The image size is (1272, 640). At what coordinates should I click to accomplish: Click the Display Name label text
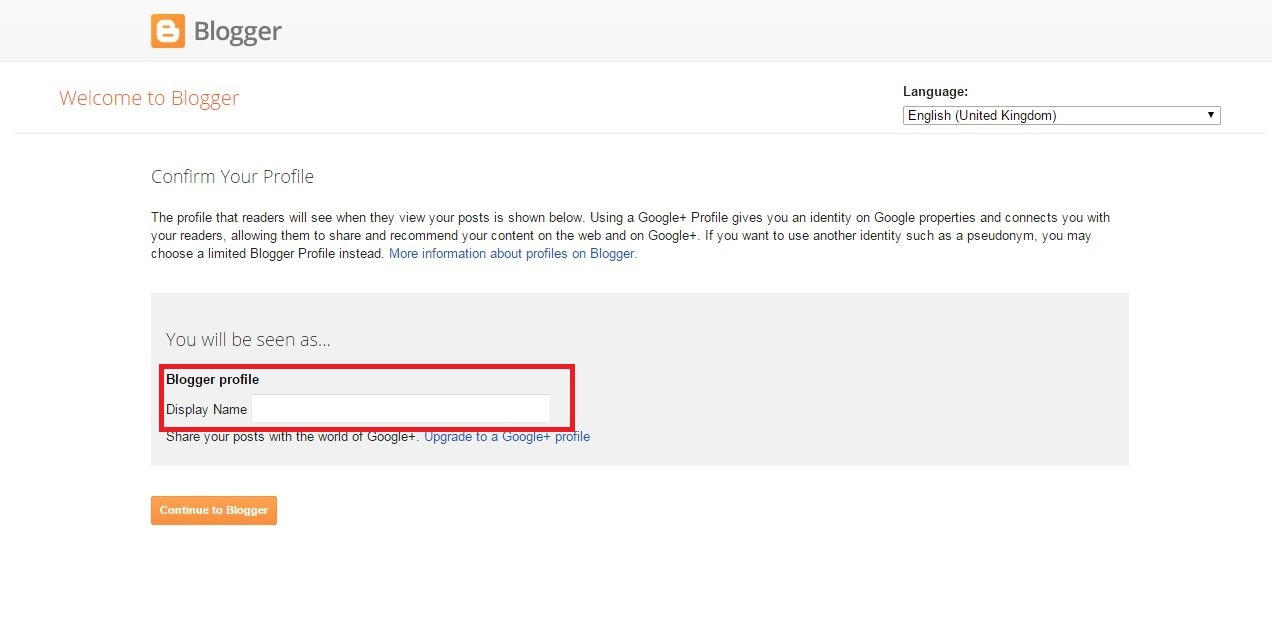(206, 410)
